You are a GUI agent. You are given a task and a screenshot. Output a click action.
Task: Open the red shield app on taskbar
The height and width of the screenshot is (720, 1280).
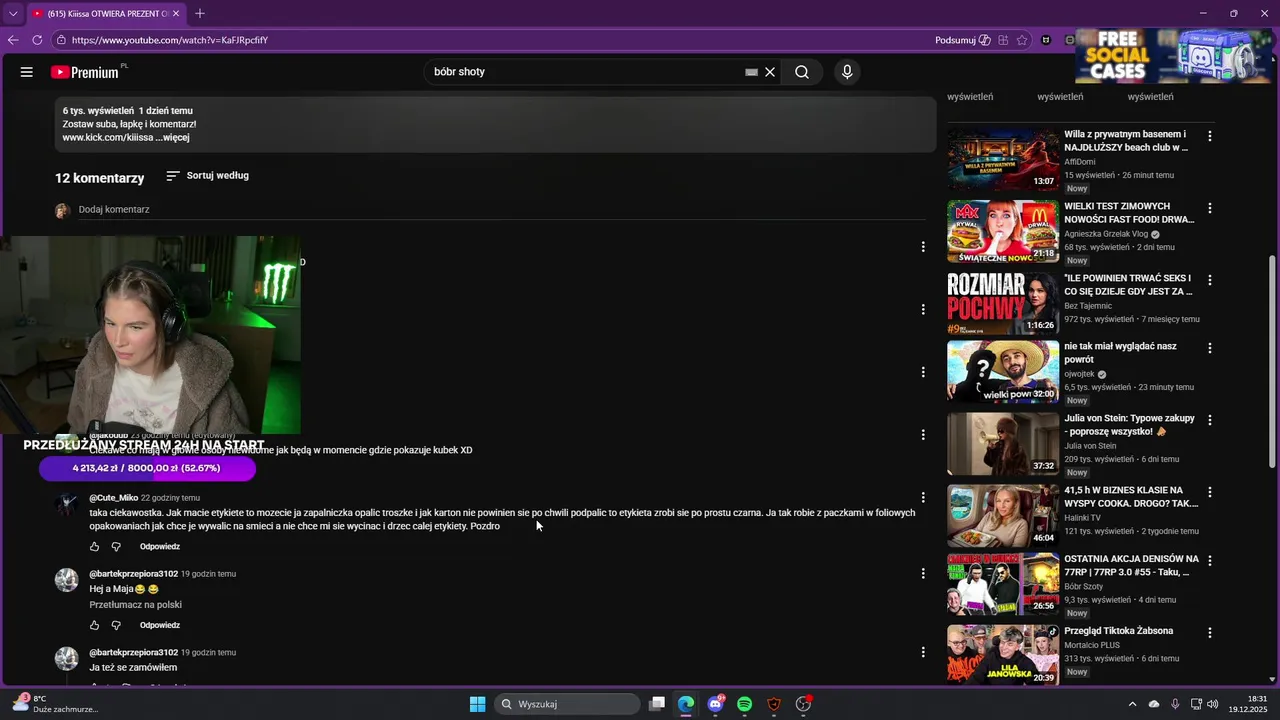(773, 704)
